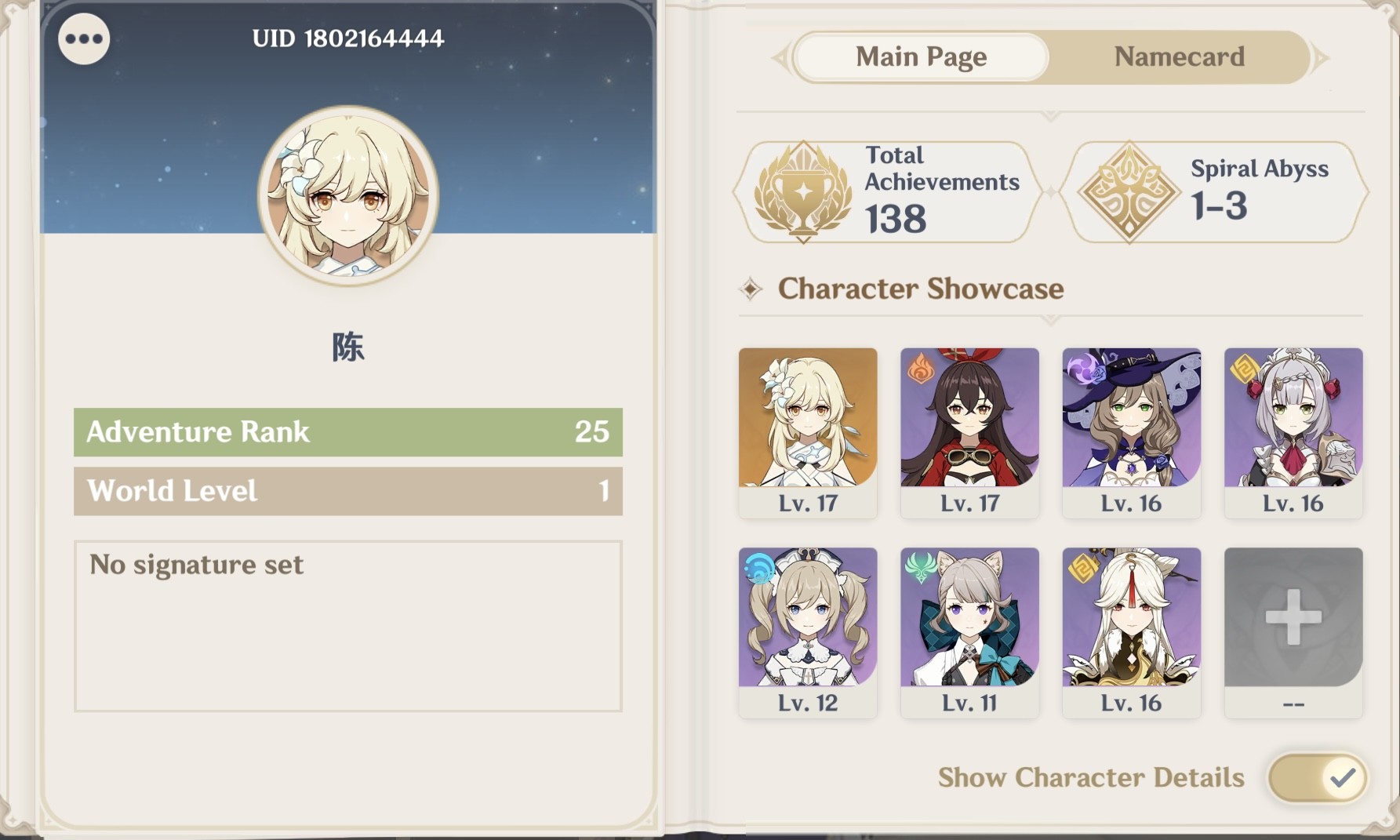Image resolution: width=1400 pixels, height=840 pixels.
Task: Select the white-haired Geo character Lv. 16
Action: (x=1131, y=632)
